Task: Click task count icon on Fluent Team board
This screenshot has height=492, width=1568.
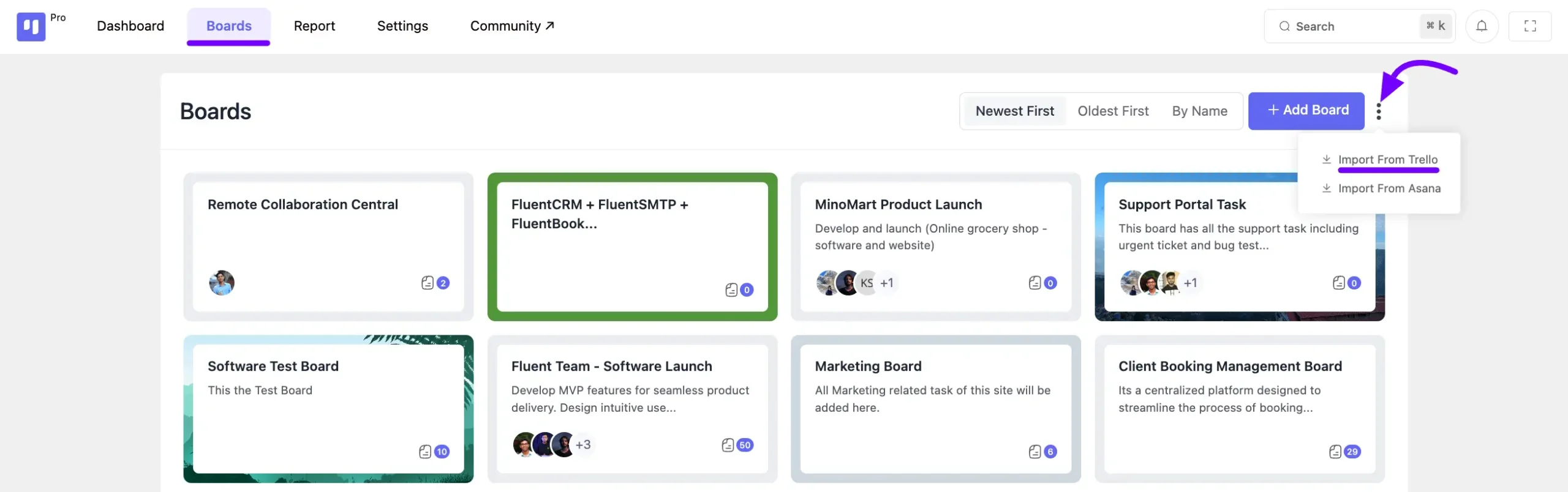Action: coord(728,445)
